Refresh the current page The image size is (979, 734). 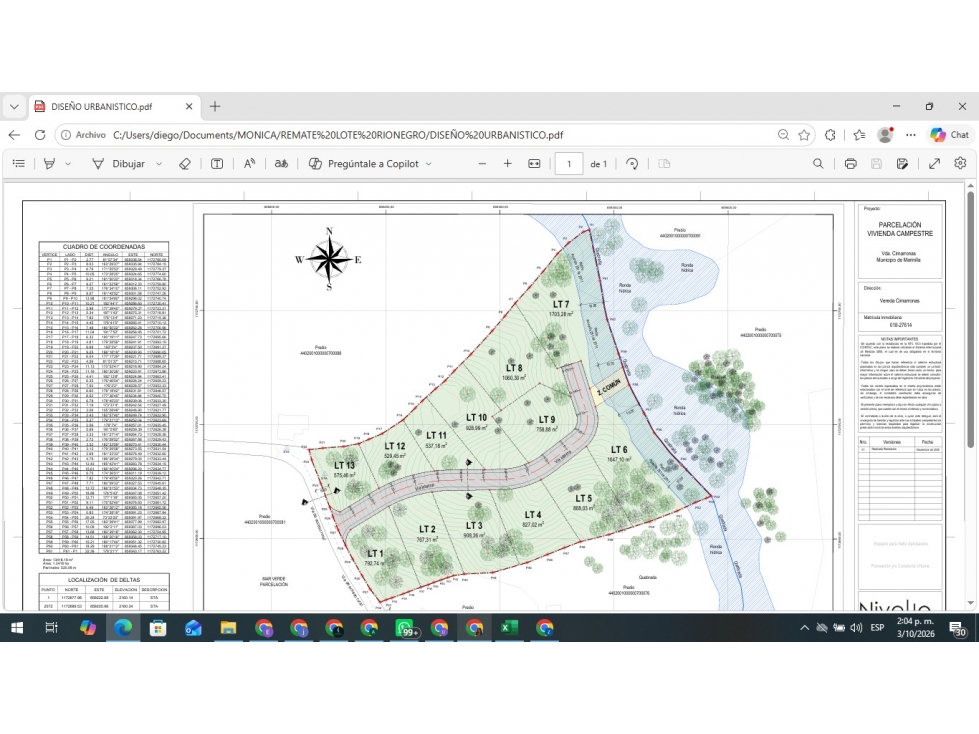pos(40,135)
